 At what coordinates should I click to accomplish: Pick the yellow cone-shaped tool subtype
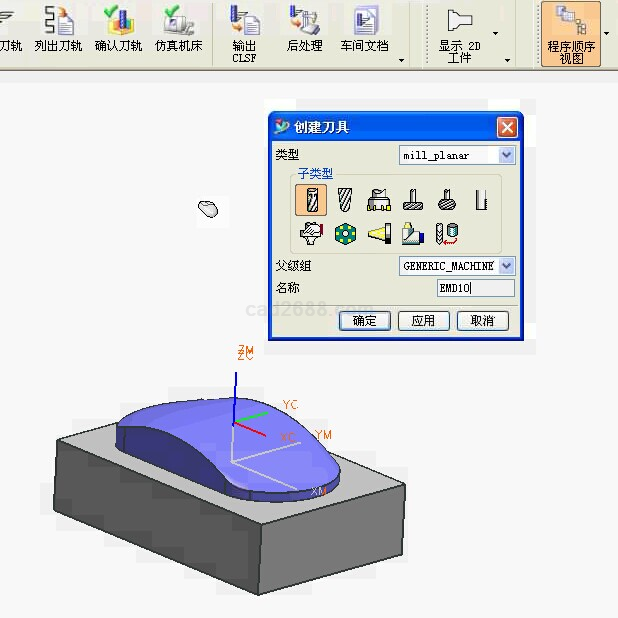click(x=379, y=234)
